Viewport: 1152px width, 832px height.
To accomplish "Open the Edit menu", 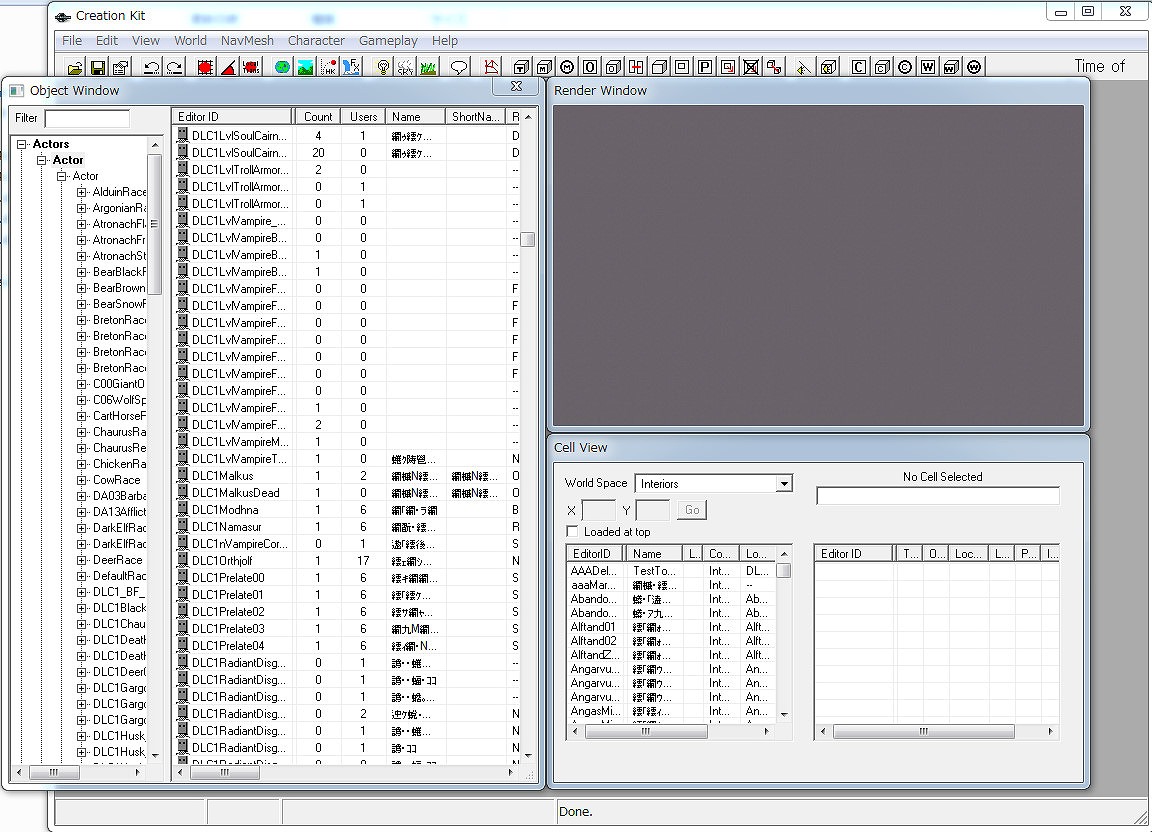I will coord(107,40).
